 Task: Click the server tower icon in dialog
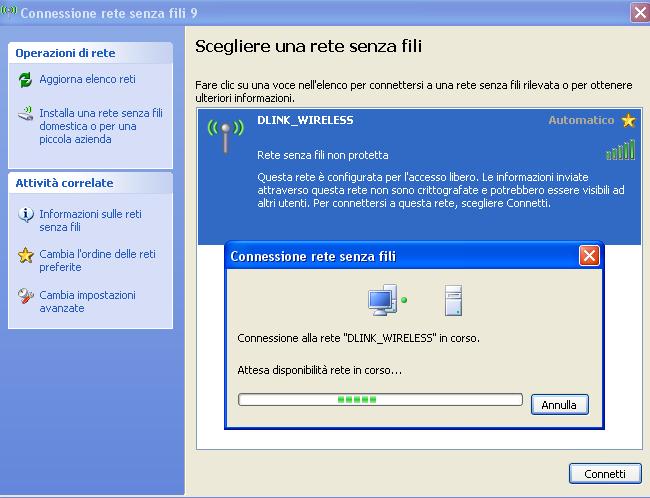coord(453,301)
